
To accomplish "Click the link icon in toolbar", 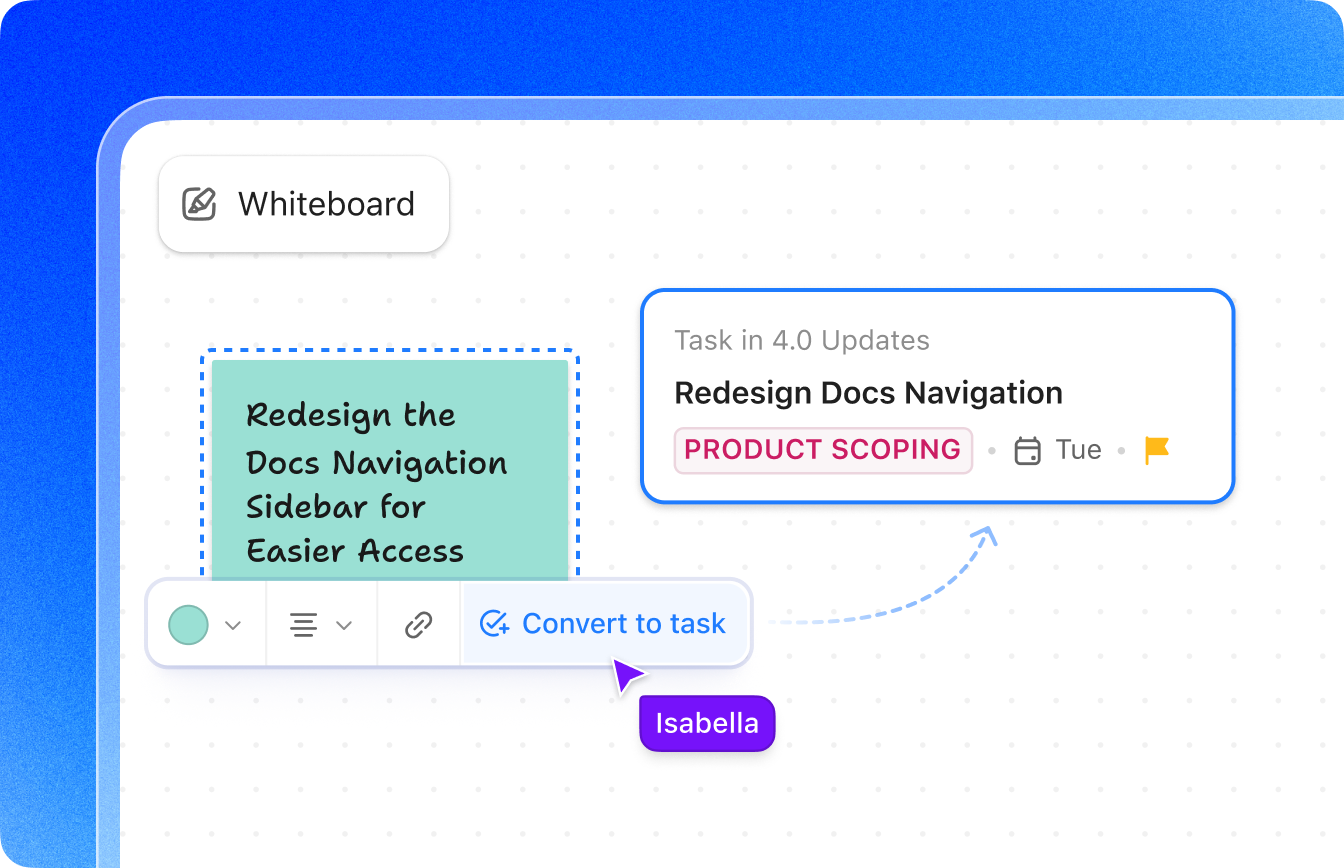I will pyautogui.click(x=418, y=625).
